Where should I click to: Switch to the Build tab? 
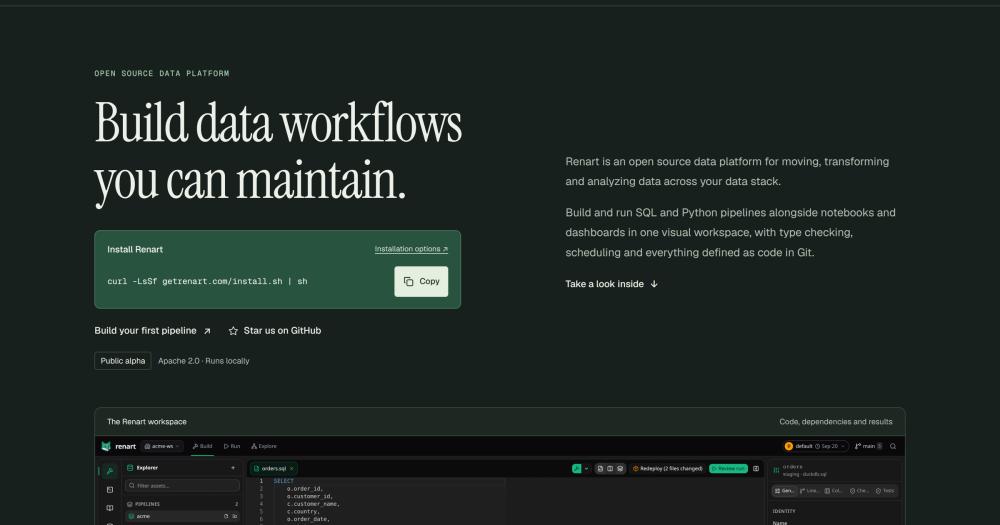click(x=203, y=447)
